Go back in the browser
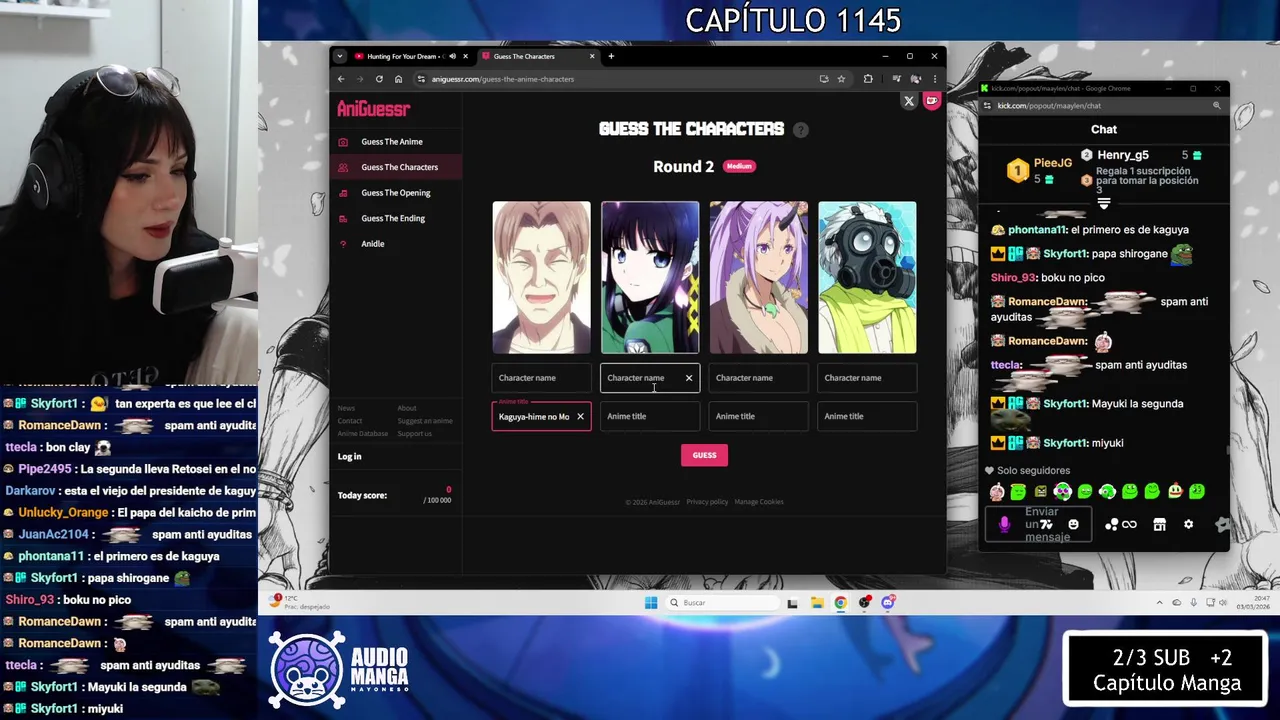Viewport: 1280px width, 720px height. [340, 79]
